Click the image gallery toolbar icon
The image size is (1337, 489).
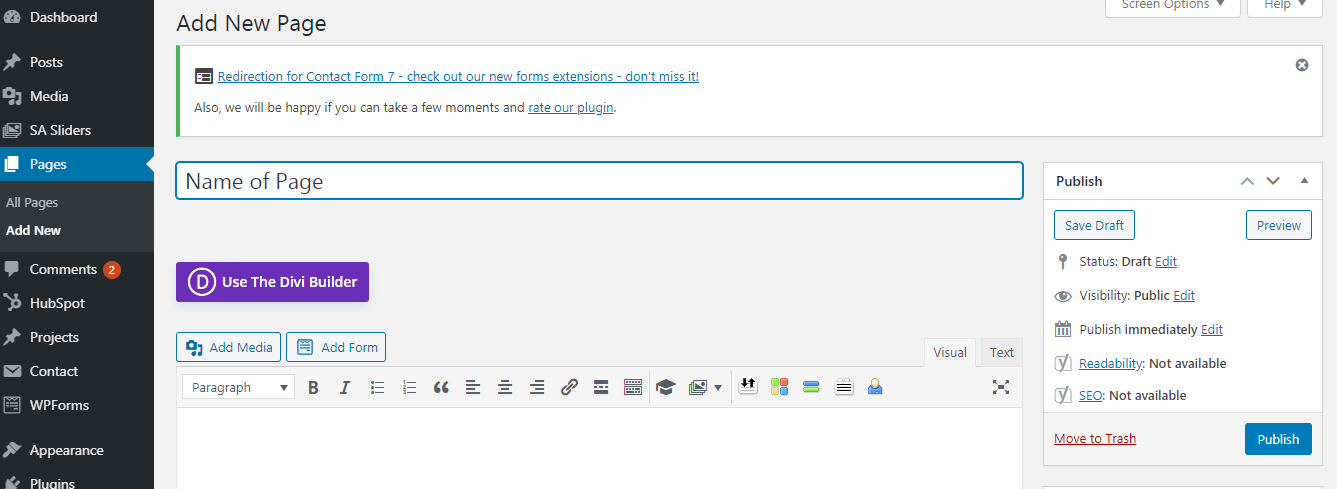point(698,387)
